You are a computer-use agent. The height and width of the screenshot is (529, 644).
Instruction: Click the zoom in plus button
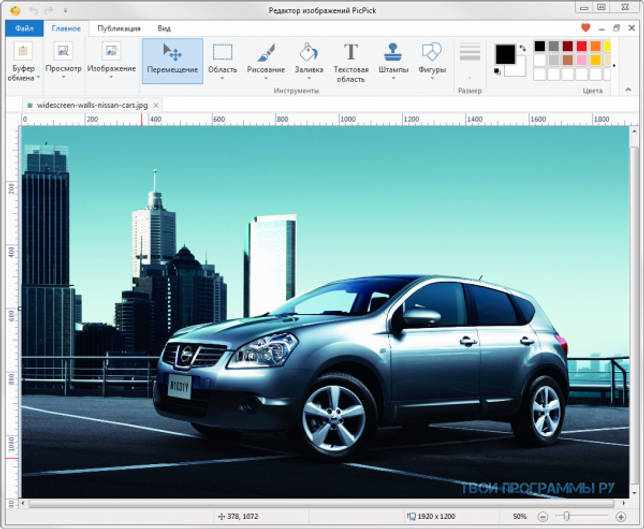pos(621,517)
